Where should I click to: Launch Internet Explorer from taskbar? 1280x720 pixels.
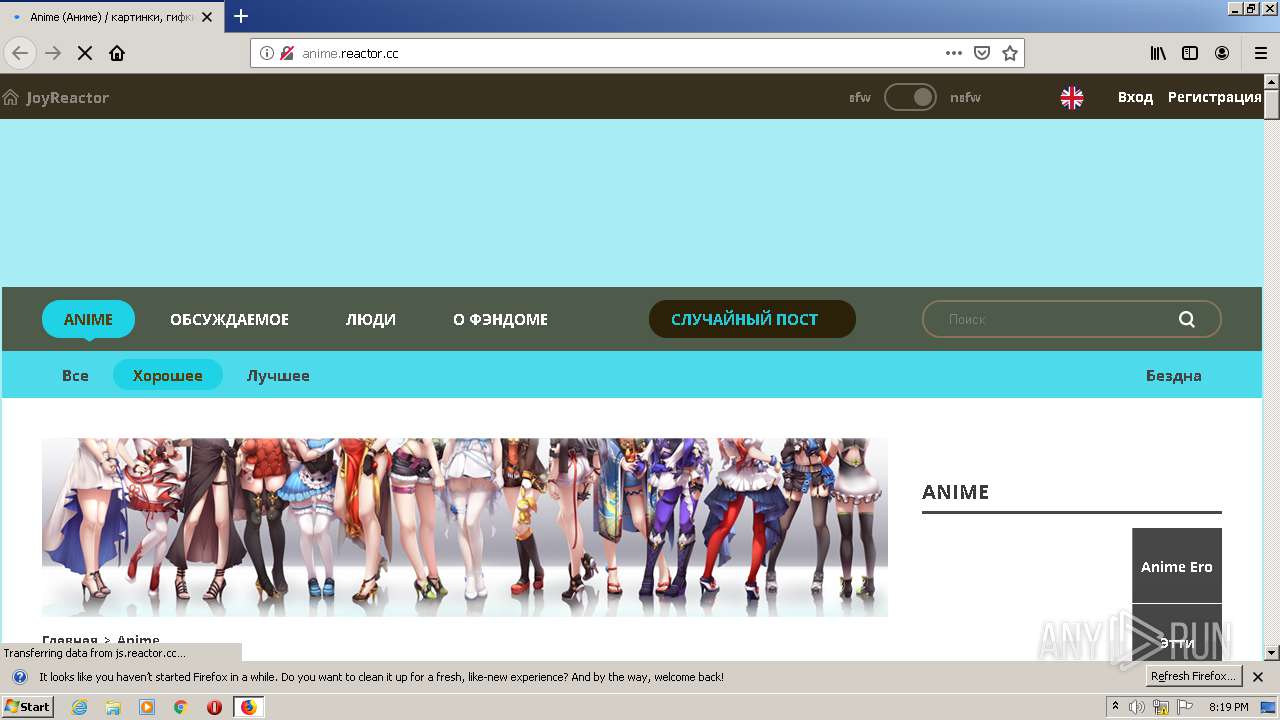[79, 707]
